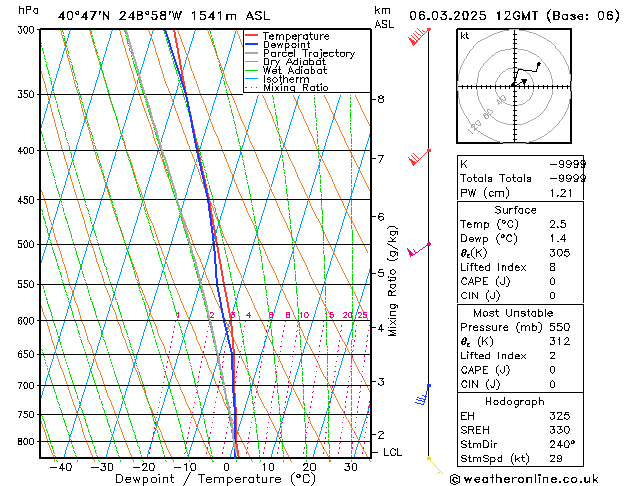Image resolution: width=629 pixels, height=486 pixels.
Task: Select the Dry Adiabat legend entry
Action: point(295,62)
